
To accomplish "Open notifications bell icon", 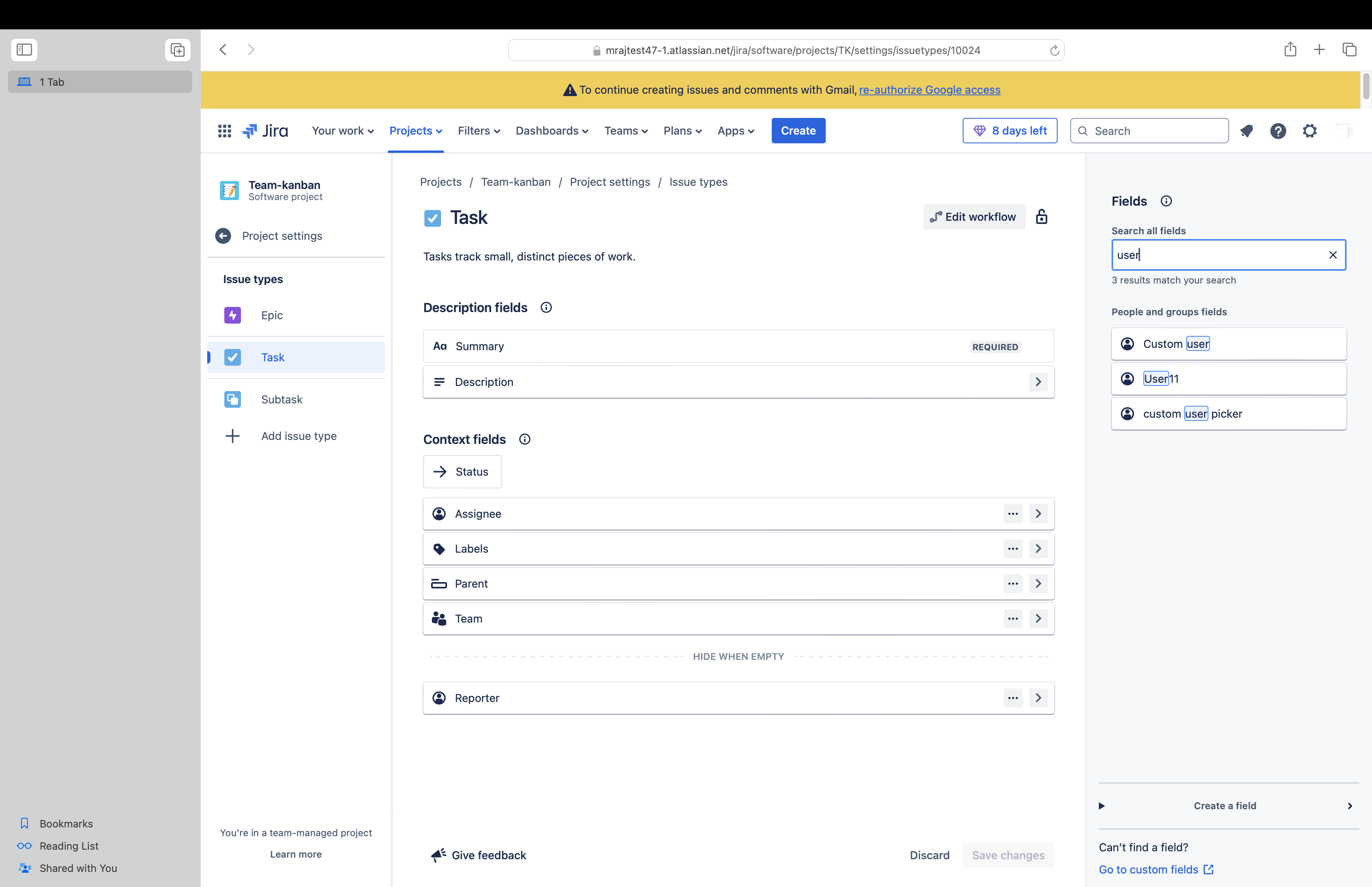I will tap(1247, 131).
